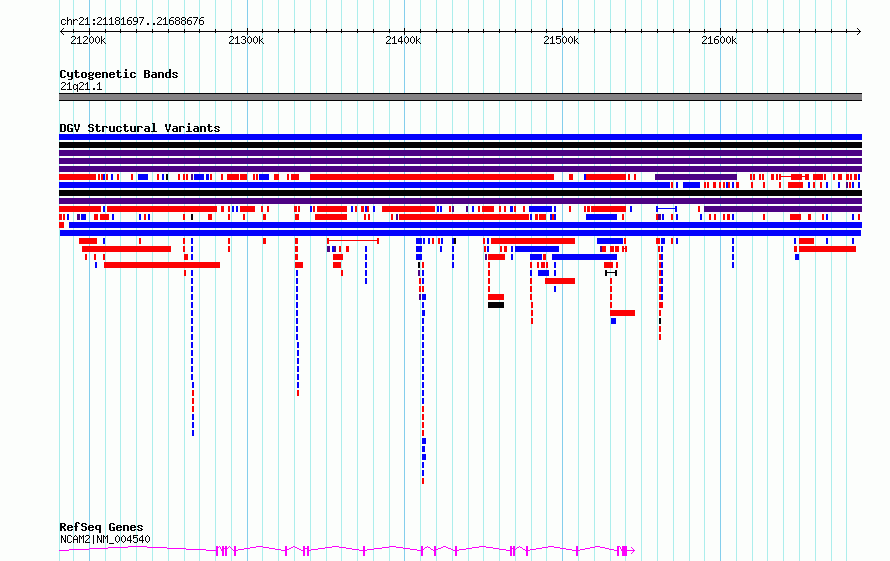Image resolution: width=890 pixels, height=561 pixels.
Task: Click the long purple variant segment starting near 21590k
Action: click(783, 209)
